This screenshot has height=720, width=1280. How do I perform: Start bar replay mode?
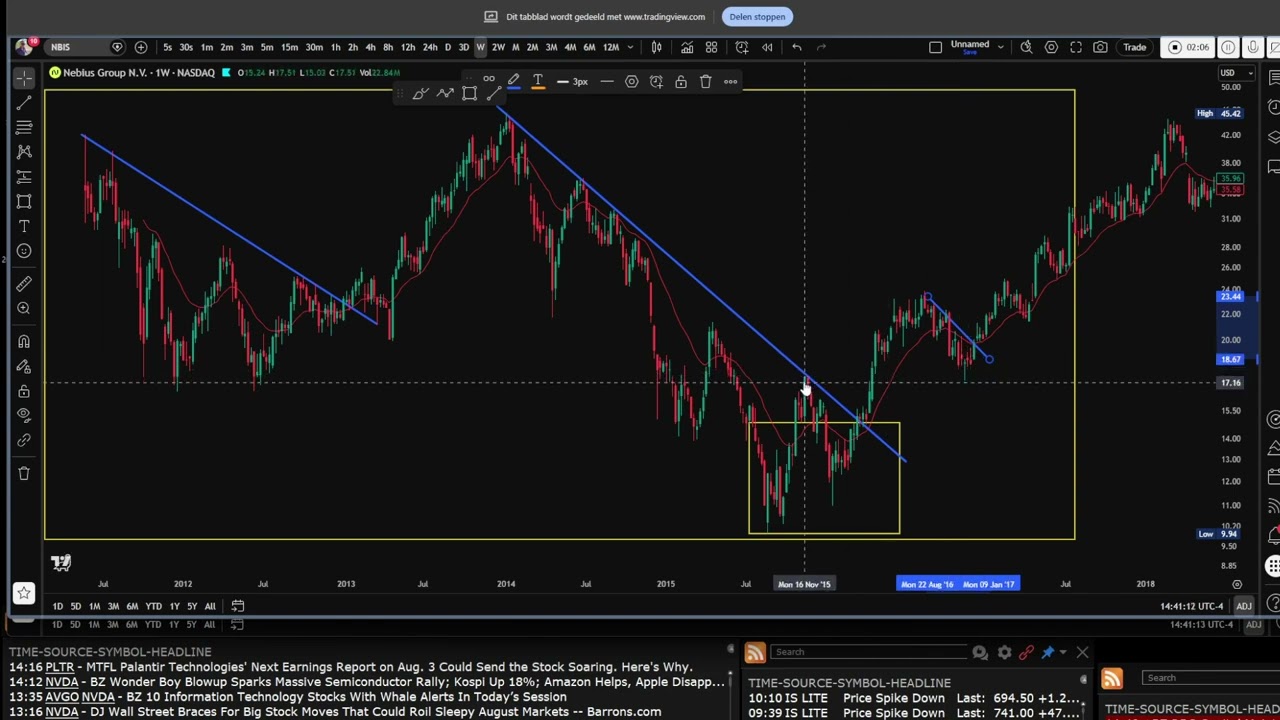click(x=767, y=47)
